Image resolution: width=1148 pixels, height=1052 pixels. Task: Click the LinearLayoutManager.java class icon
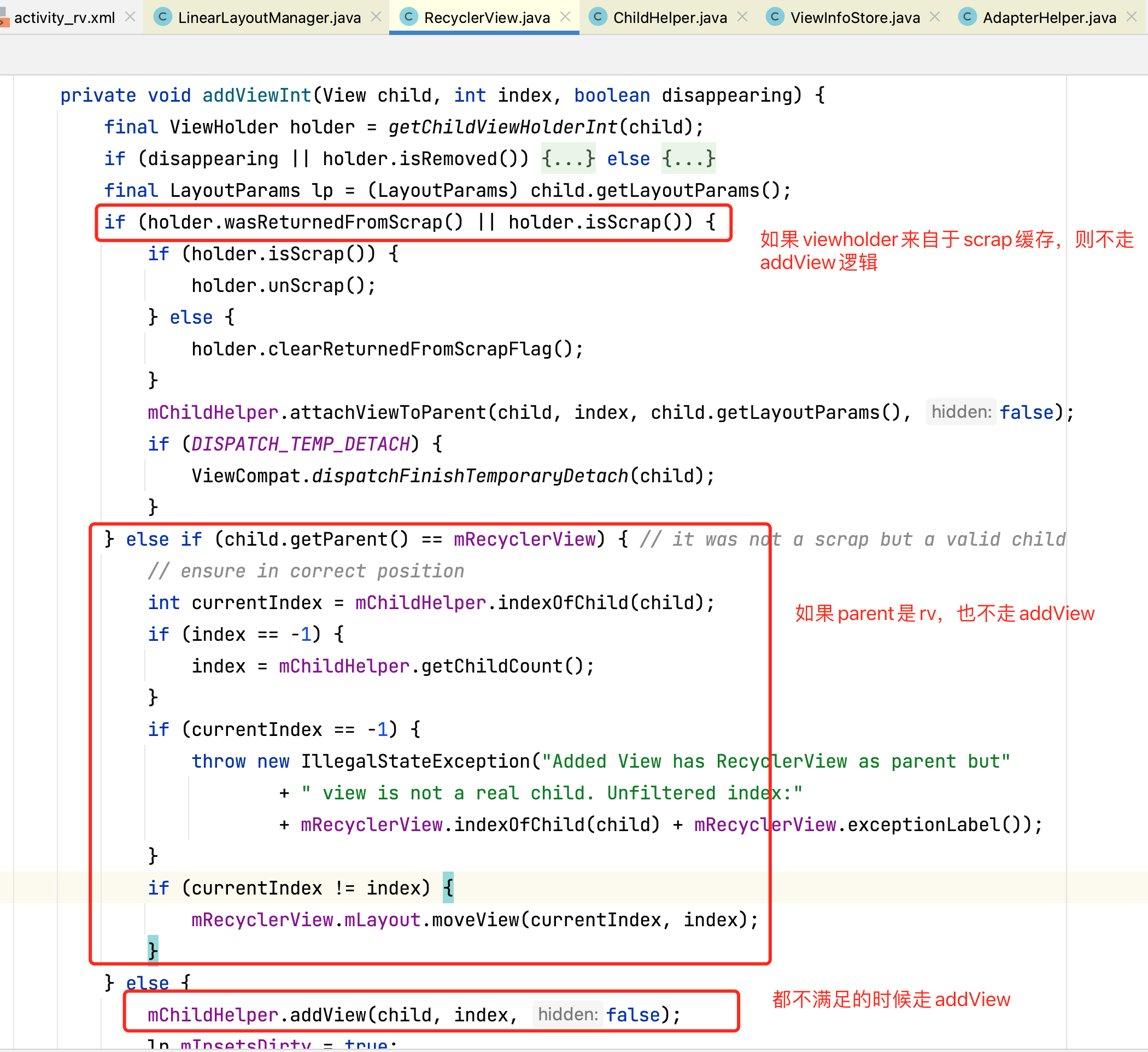(x=163, y=17)
